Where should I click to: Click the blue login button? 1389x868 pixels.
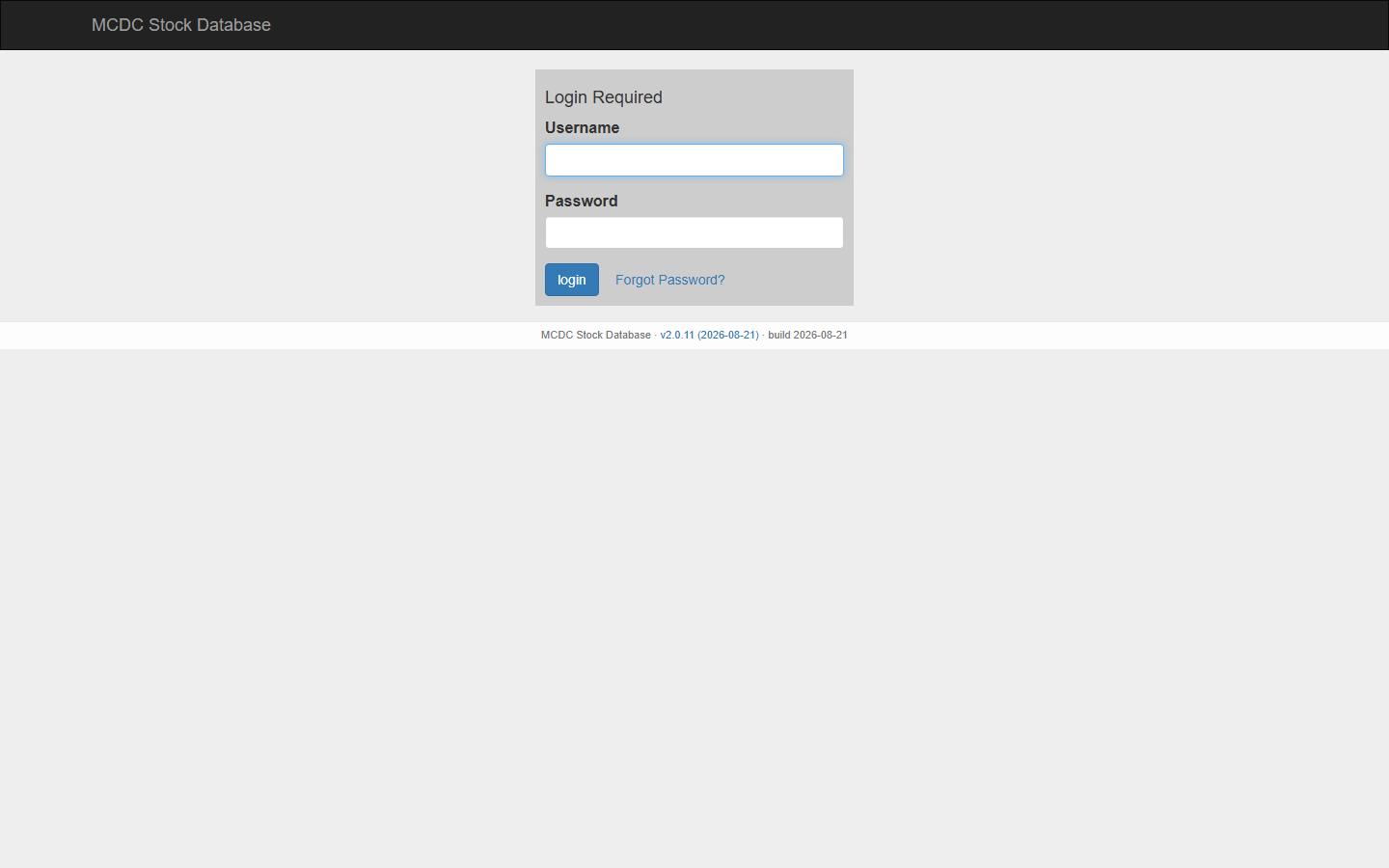coord(572,280)
